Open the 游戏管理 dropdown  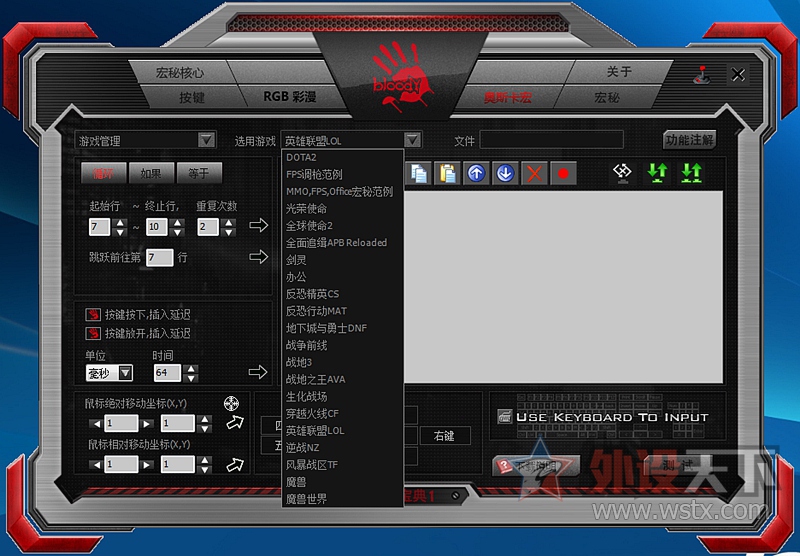pos(206,140)
